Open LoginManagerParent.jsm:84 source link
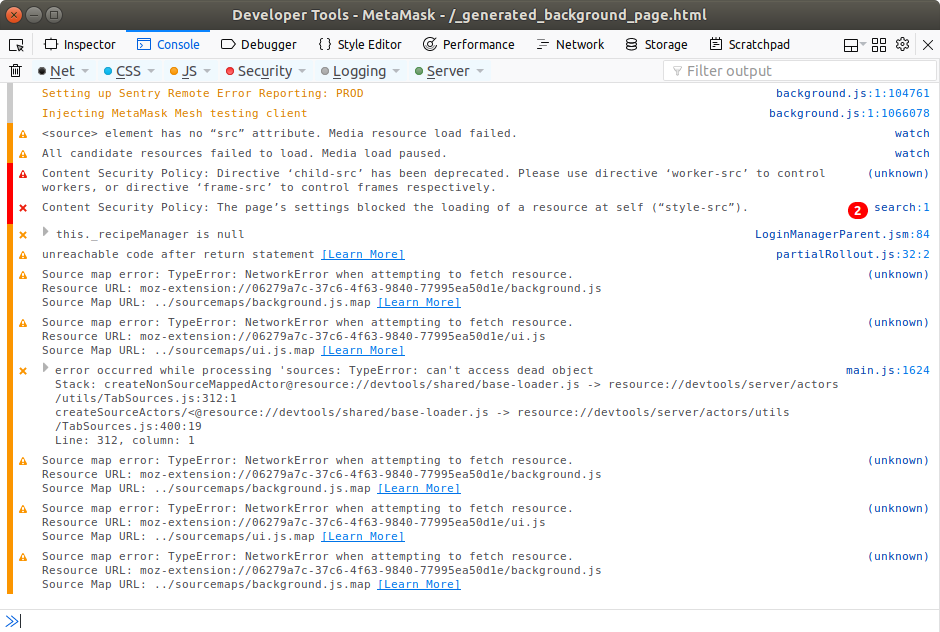The image size is (940, 632). pos(842,234)
